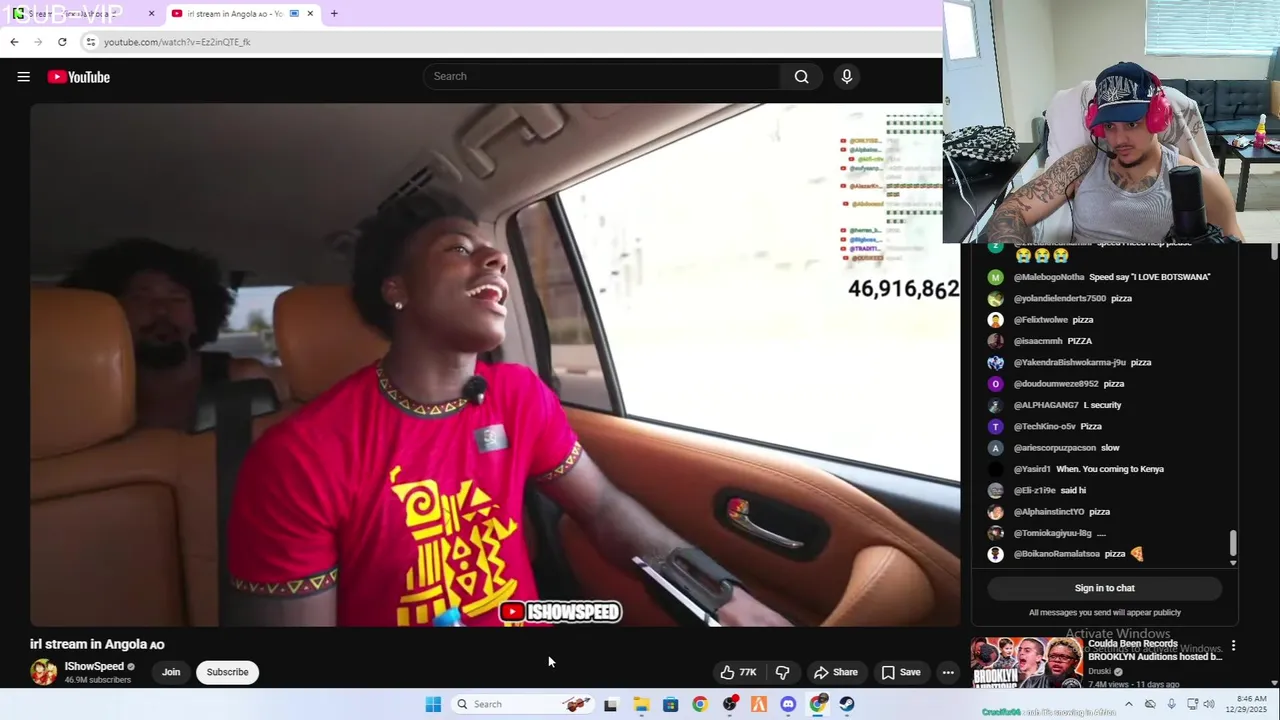Click chat user @Tomiokagiyuu-l8g
The height and width of the screenshot is (720, 1280).
click(1052, 533)
